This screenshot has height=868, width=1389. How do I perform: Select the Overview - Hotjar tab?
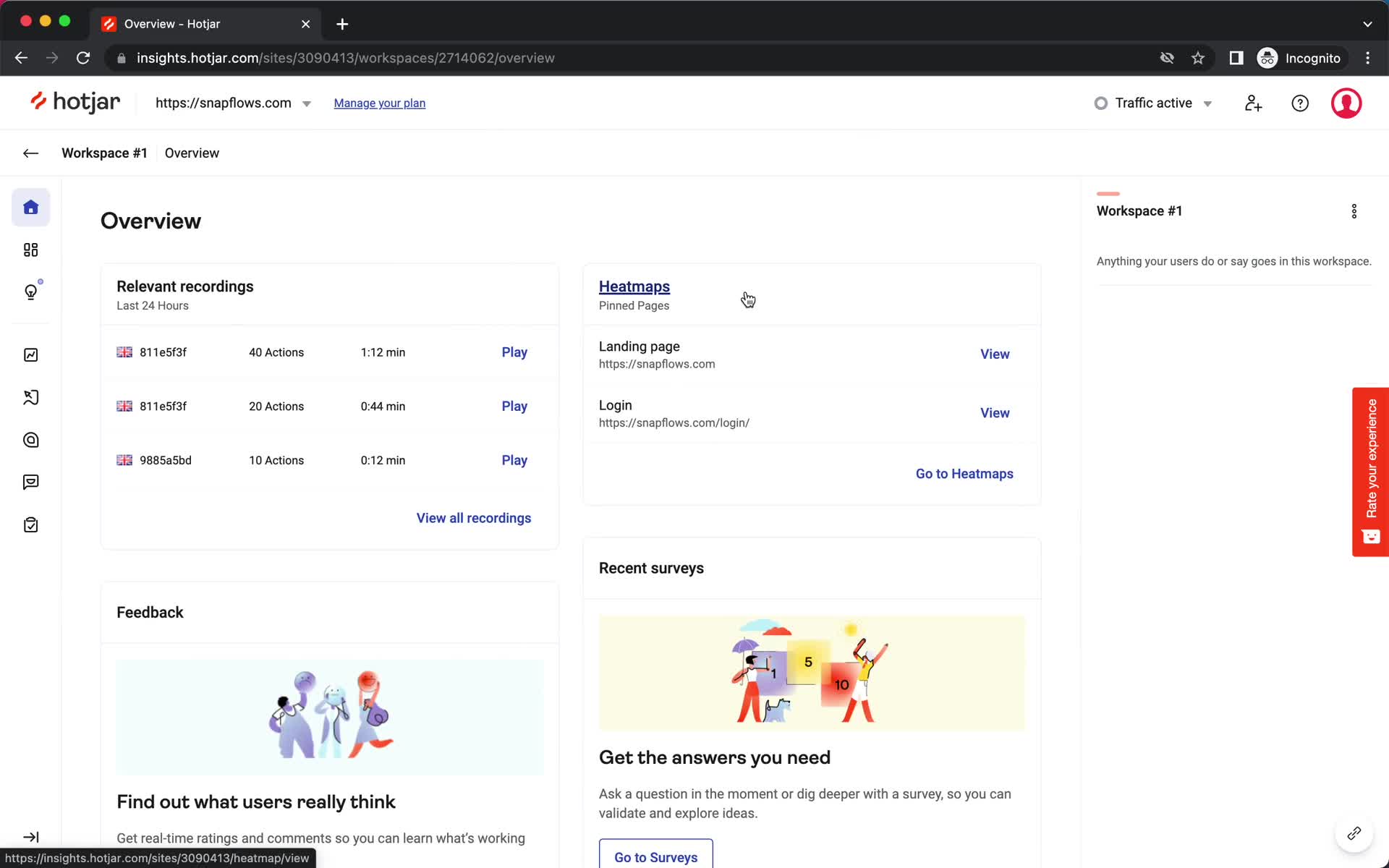(x=206, y=24)
